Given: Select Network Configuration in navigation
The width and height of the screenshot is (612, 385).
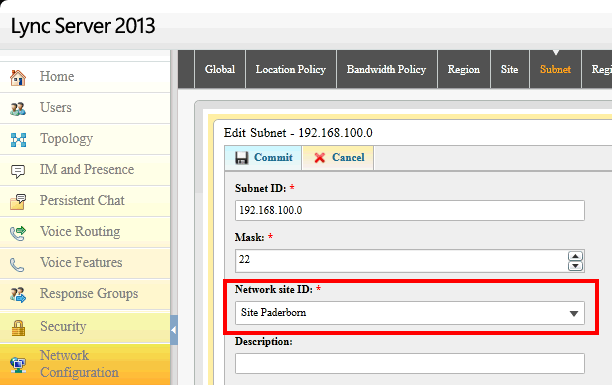Looking at the screenshot, I should point(85,364).
